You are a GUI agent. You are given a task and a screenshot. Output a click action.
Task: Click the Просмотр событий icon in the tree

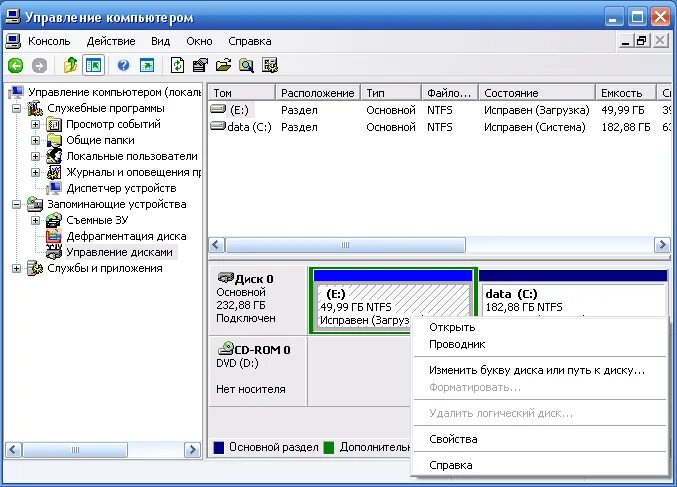click(54, 125)
